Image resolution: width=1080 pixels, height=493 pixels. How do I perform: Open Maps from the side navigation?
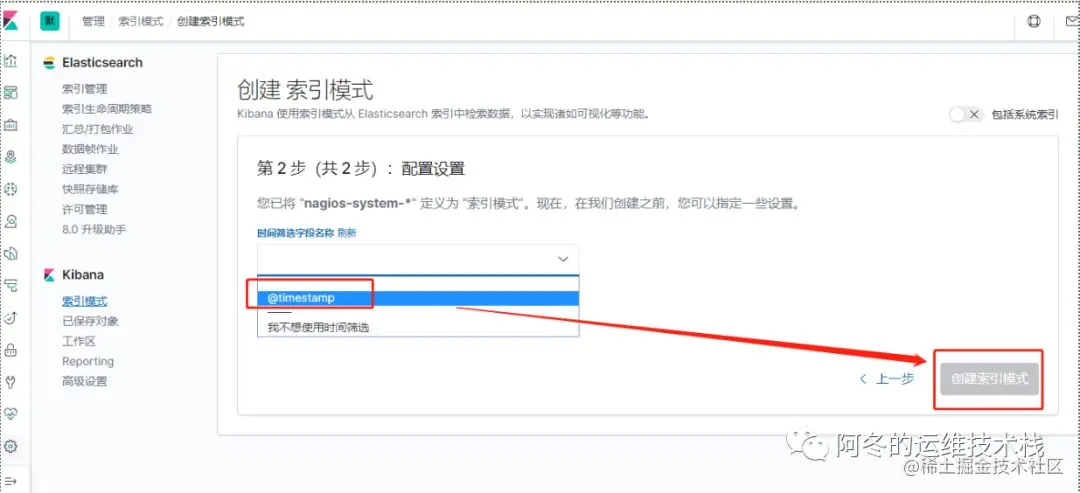(x=10, y=157)
